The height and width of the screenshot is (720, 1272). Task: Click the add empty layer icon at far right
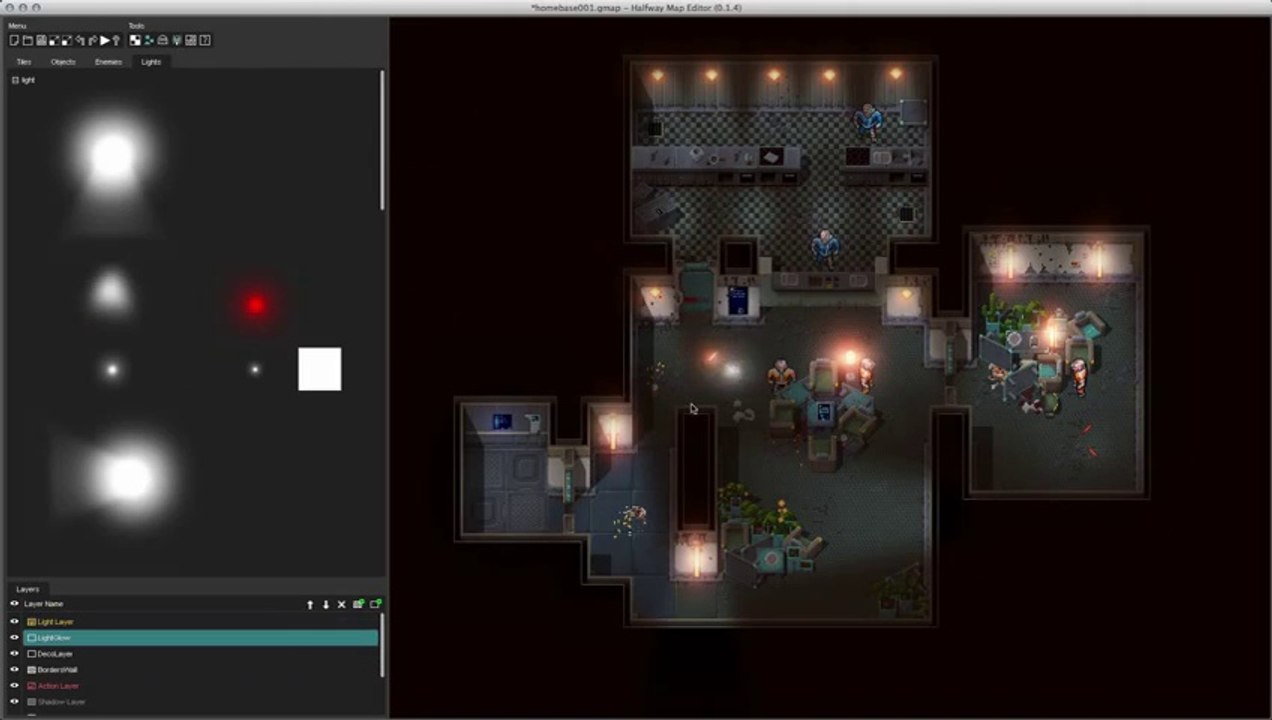coord(376,604)
